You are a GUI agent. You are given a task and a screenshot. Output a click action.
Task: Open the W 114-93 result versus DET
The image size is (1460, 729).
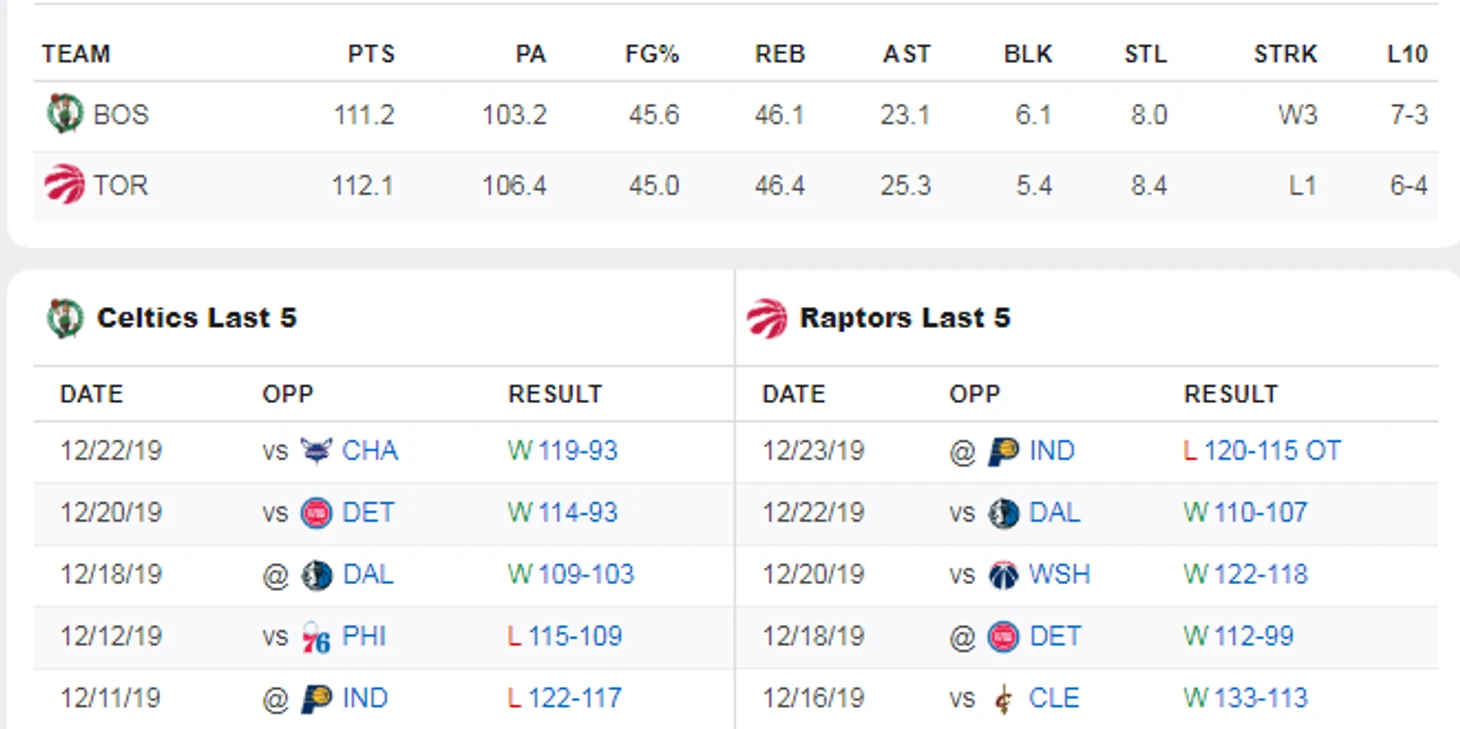coord(563,513)
